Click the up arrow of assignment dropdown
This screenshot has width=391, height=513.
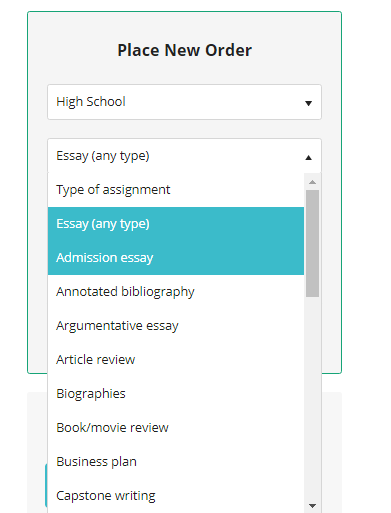(308, 157)
